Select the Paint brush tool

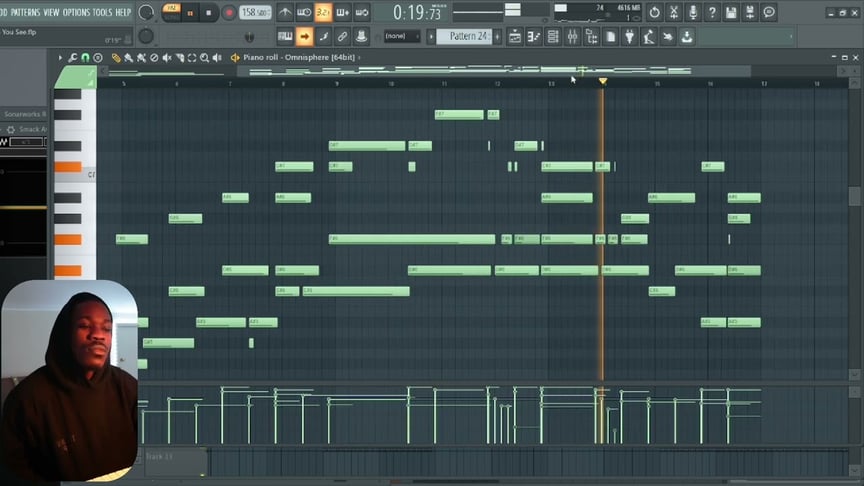click(128, 57)
